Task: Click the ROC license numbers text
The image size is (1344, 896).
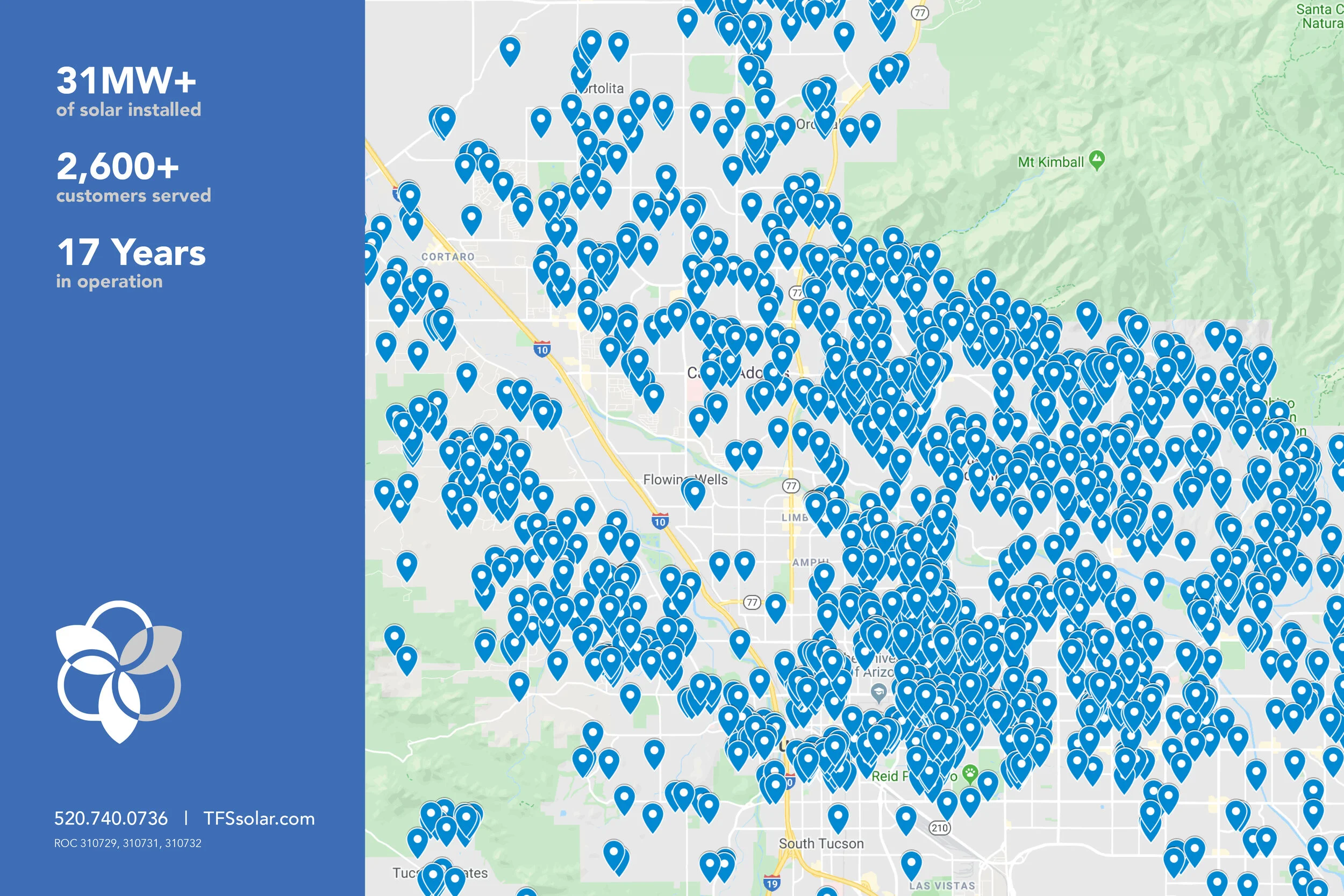Action: pos(127,843)
